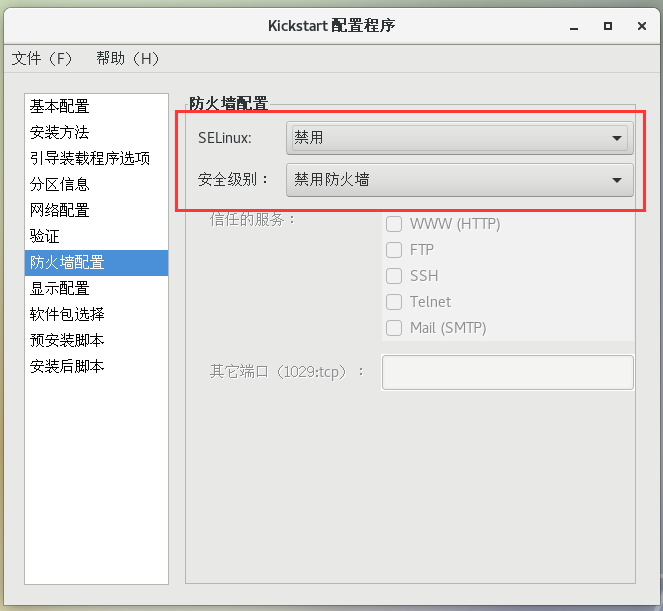Open 软件包选择 section

pos(96,314)
